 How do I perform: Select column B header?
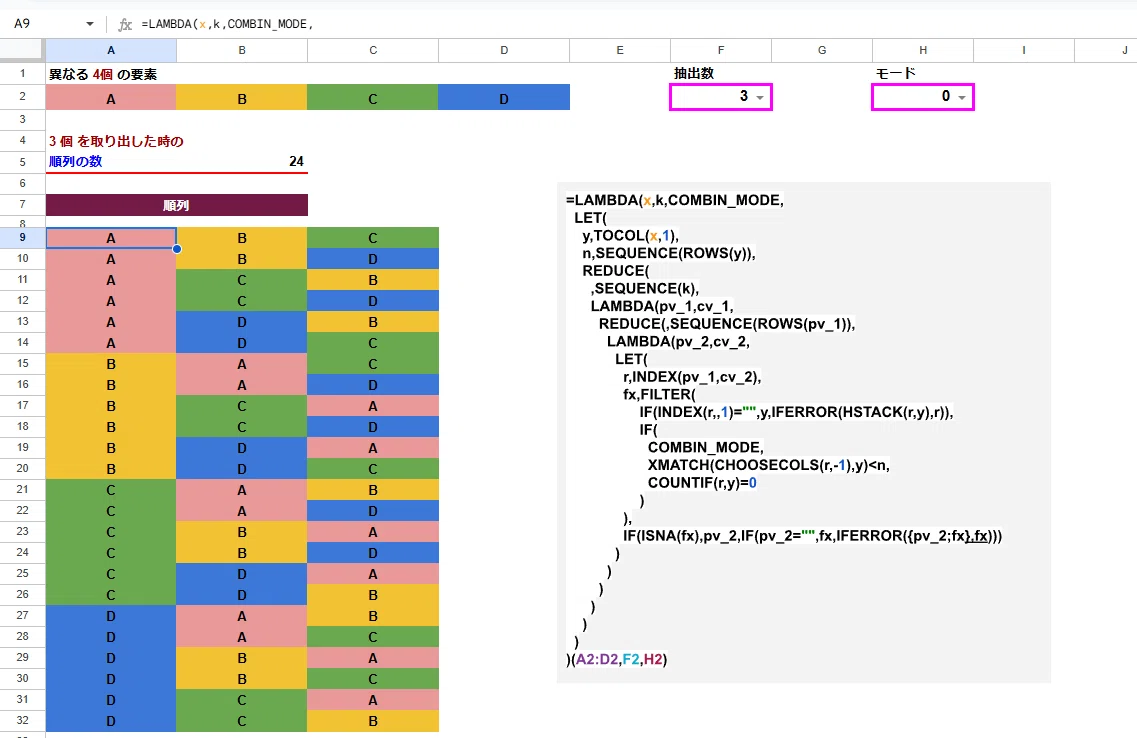click(242, 50)
